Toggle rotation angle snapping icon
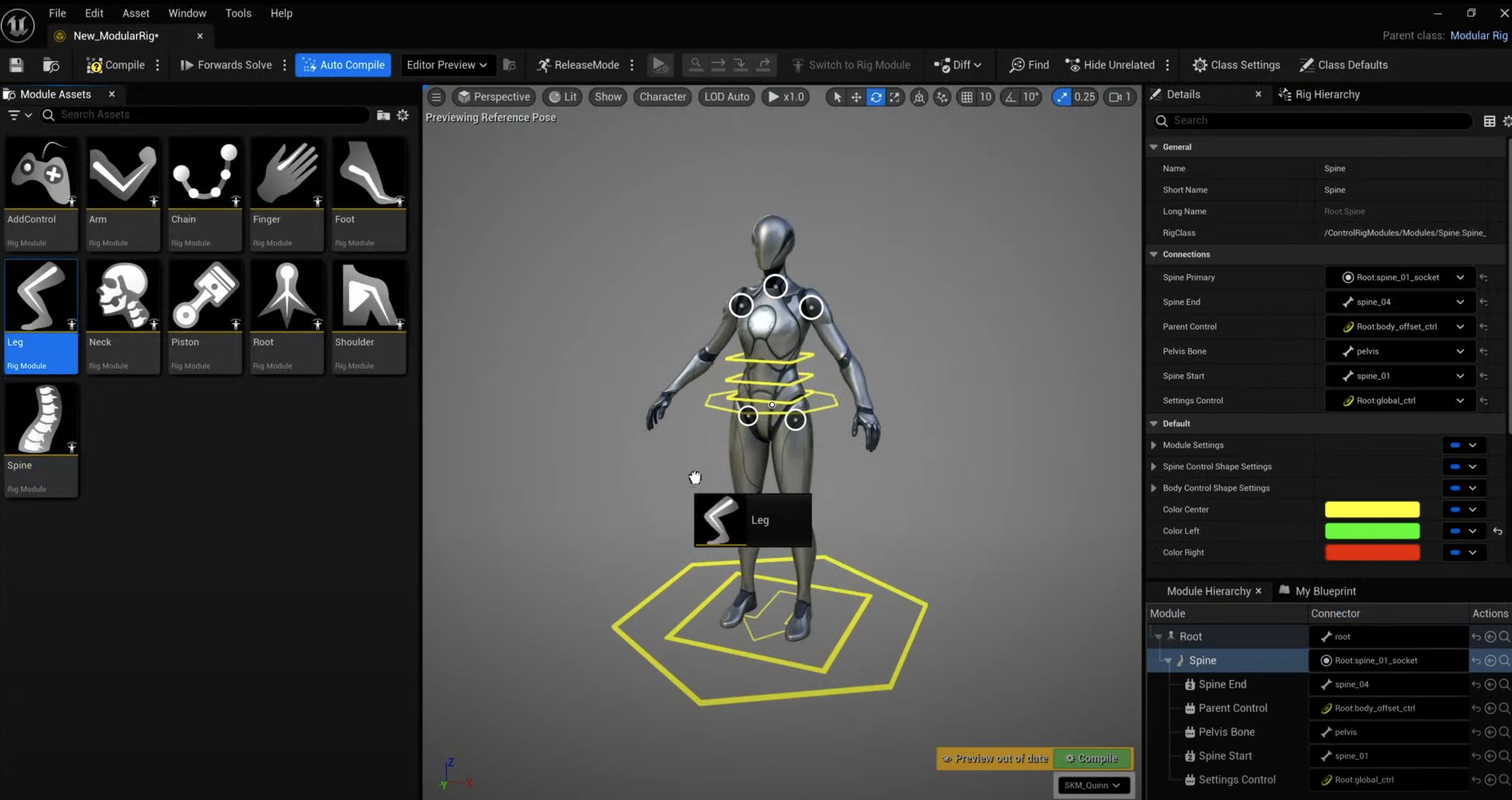 click(1011, 97)
